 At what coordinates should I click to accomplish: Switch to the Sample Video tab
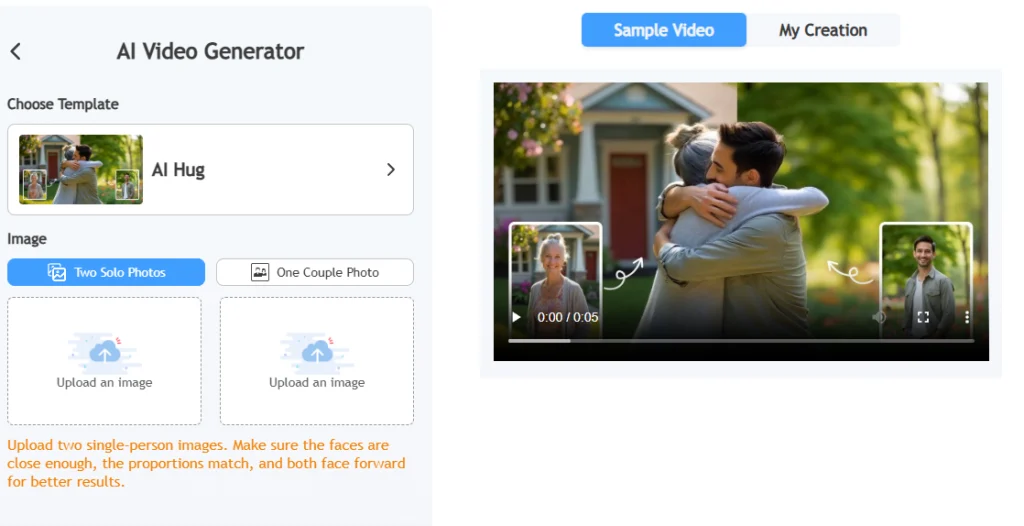pos(664,30)
